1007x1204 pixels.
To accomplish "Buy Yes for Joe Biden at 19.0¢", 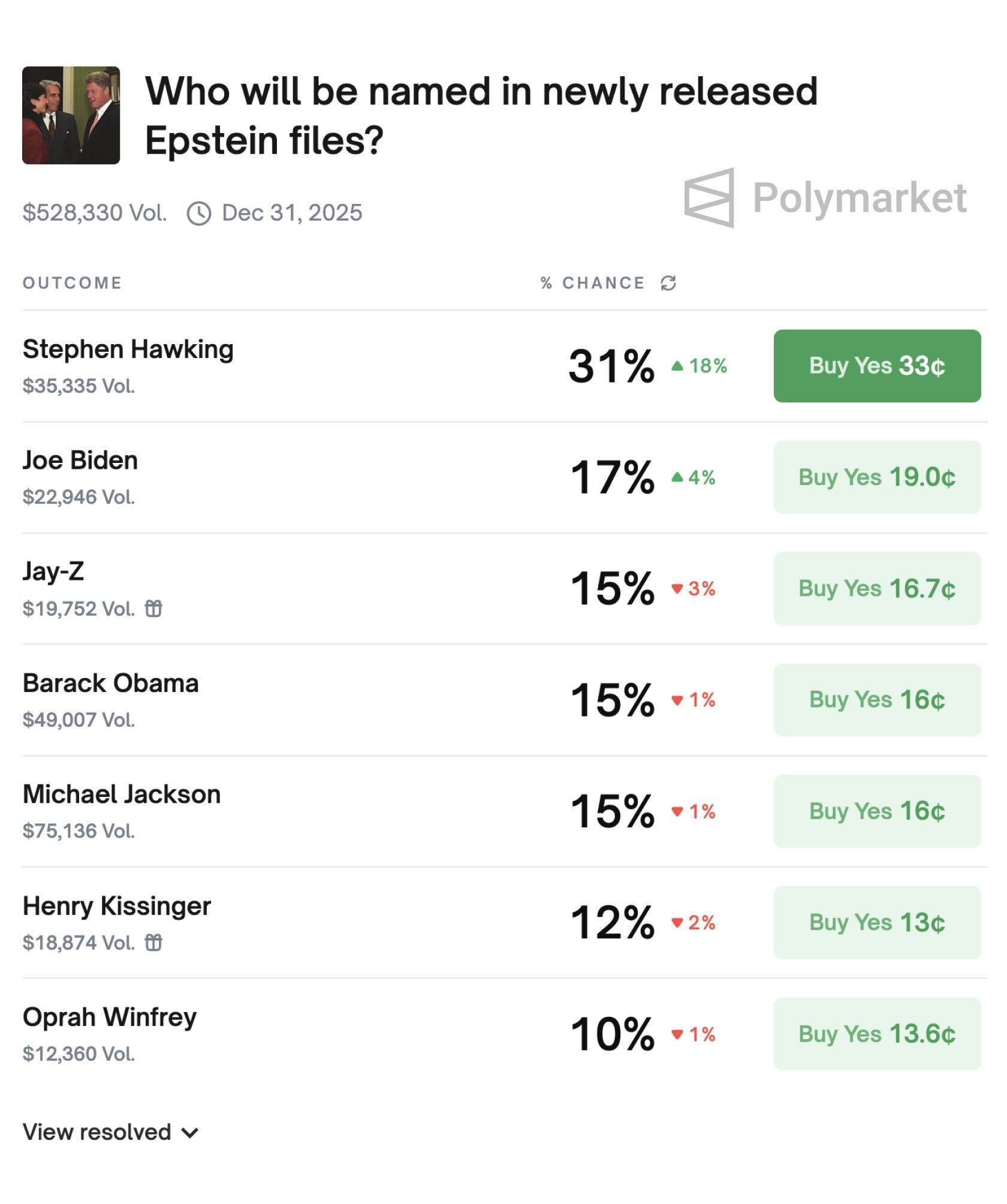I will [x=877, y=477].
